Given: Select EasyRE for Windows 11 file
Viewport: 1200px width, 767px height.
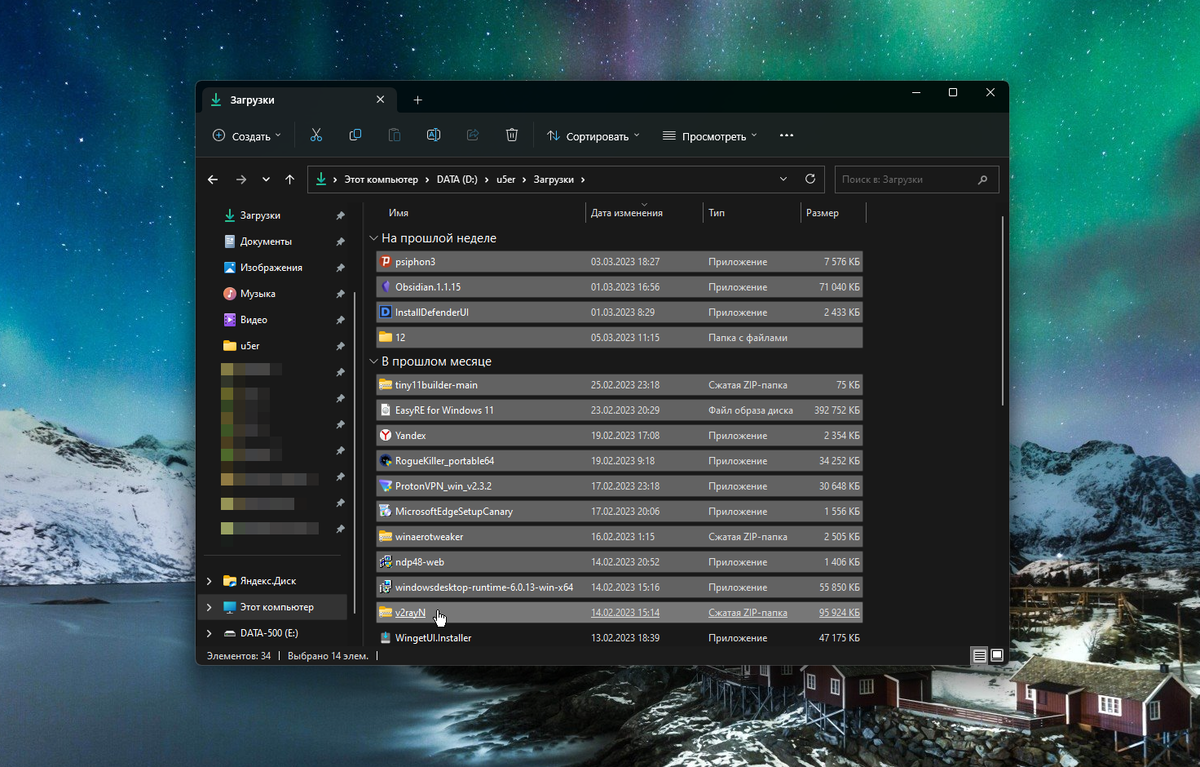Looking at the screenshot, I should (x=619, y=410).
